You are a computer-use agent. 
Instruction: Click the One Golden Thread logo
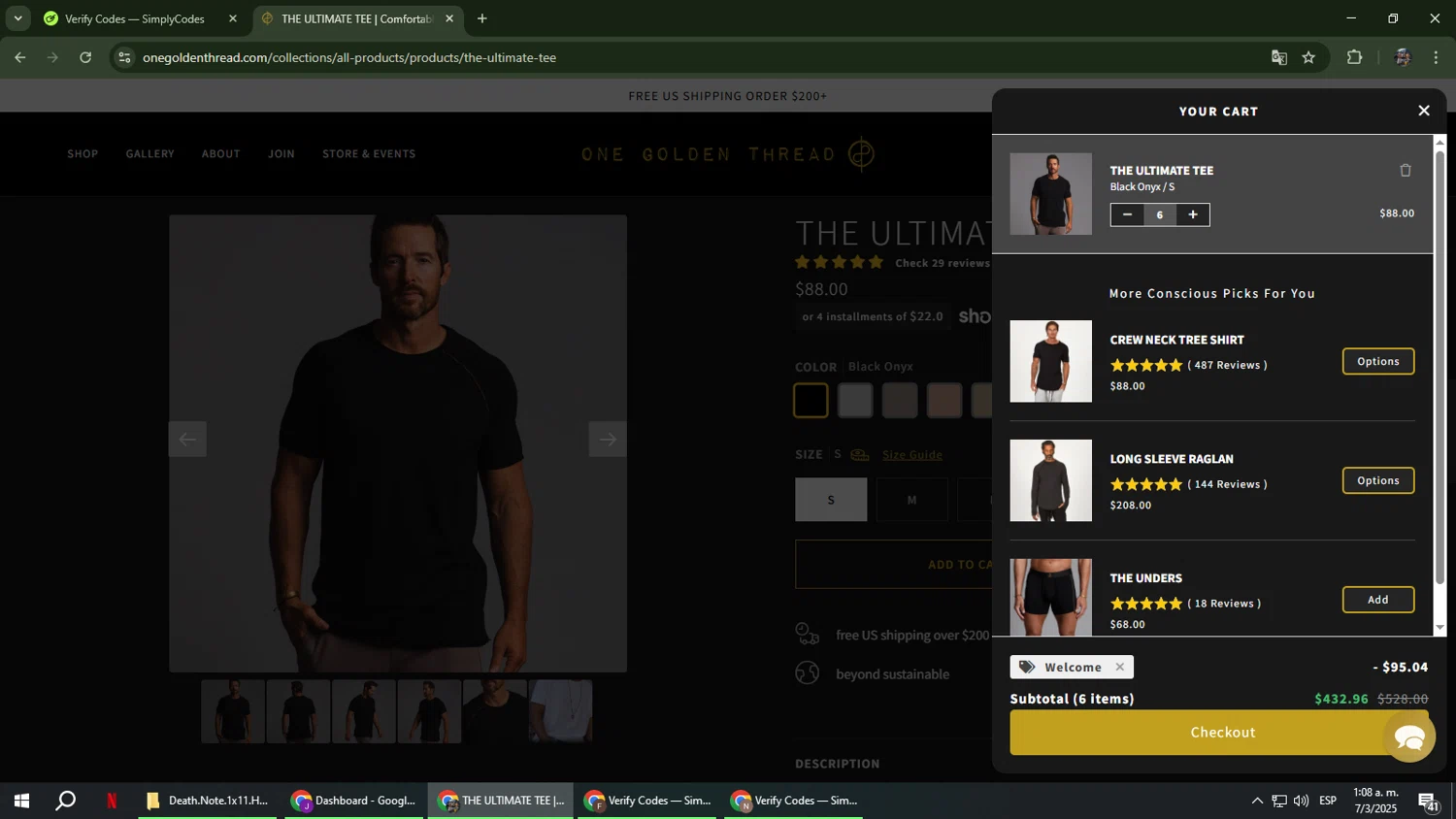(x=728, y=154)
